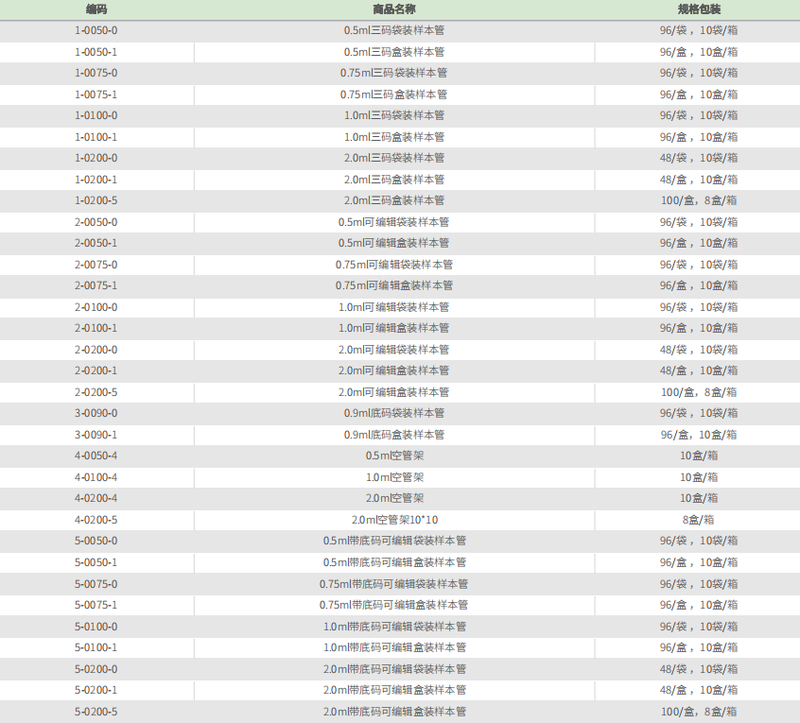Click the 0.9ml底码袋装样本管 product name

pos(394,413)
